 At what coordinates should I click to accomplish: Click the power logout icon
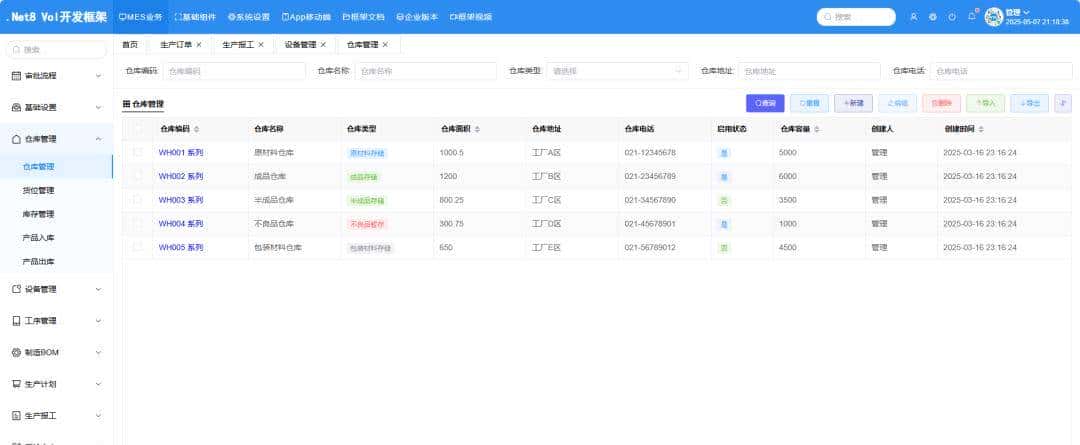[952, 17]
